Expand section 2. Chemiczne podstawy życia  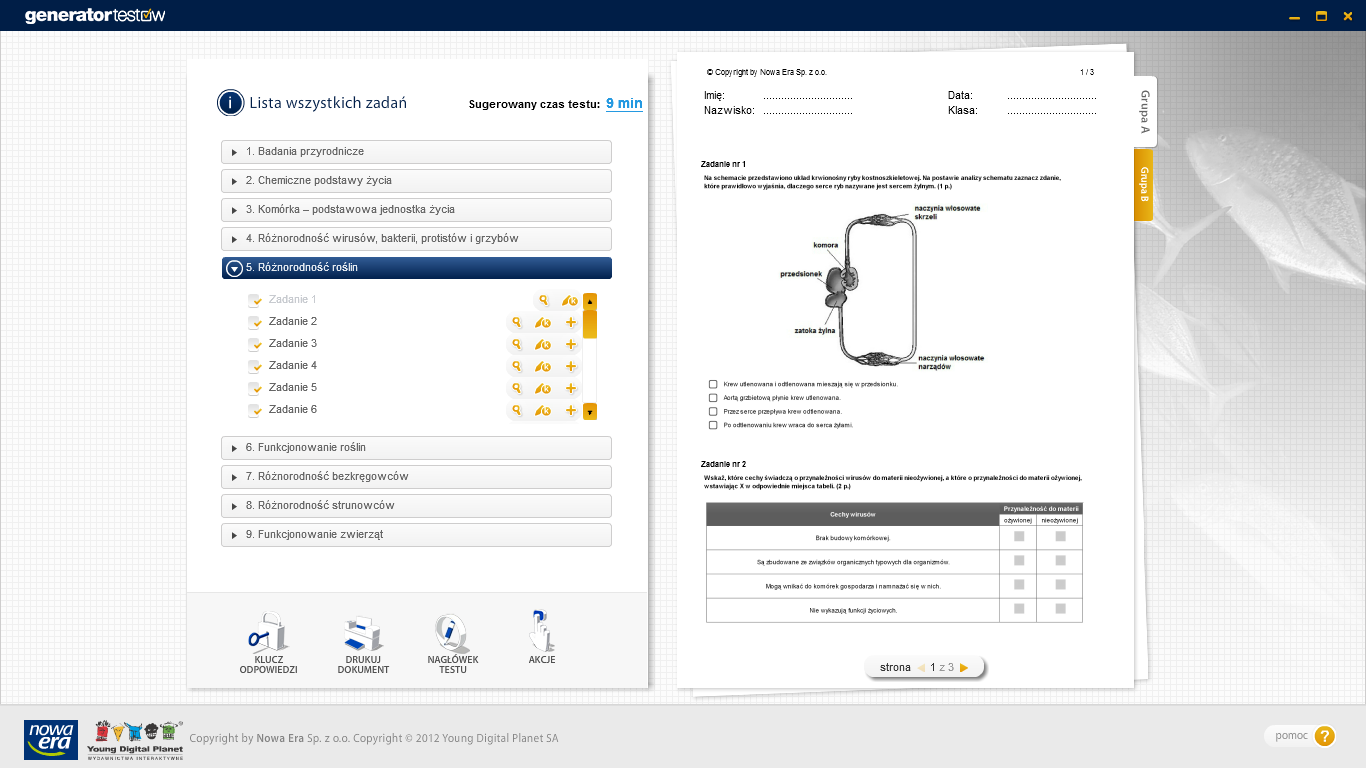[x=416, y=181]
